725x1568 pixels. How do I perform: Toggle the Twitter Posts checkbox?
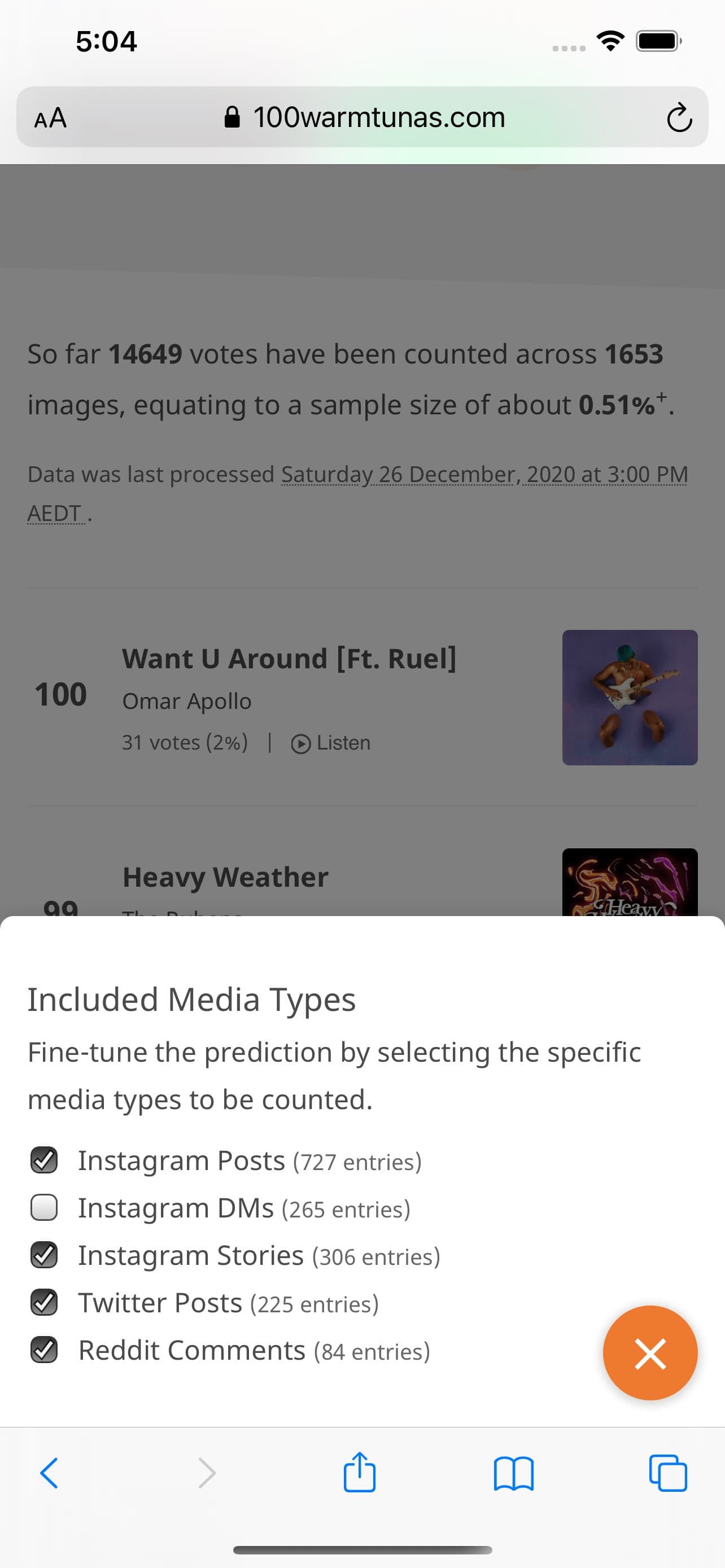click(44, 1303)
